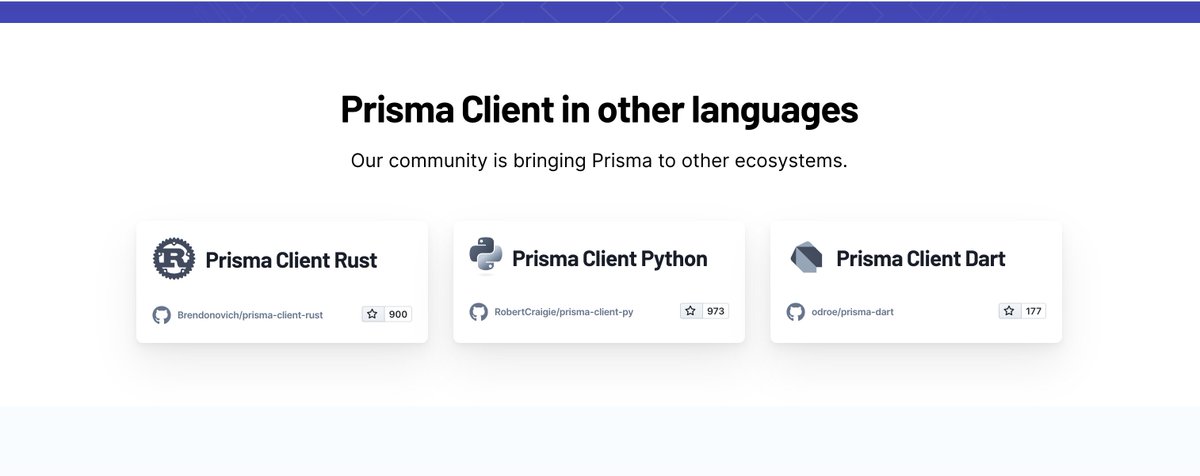Click the 900 star count
Image resolution: width=1200 pixels, height=476 pixels.
coord(398,314)
